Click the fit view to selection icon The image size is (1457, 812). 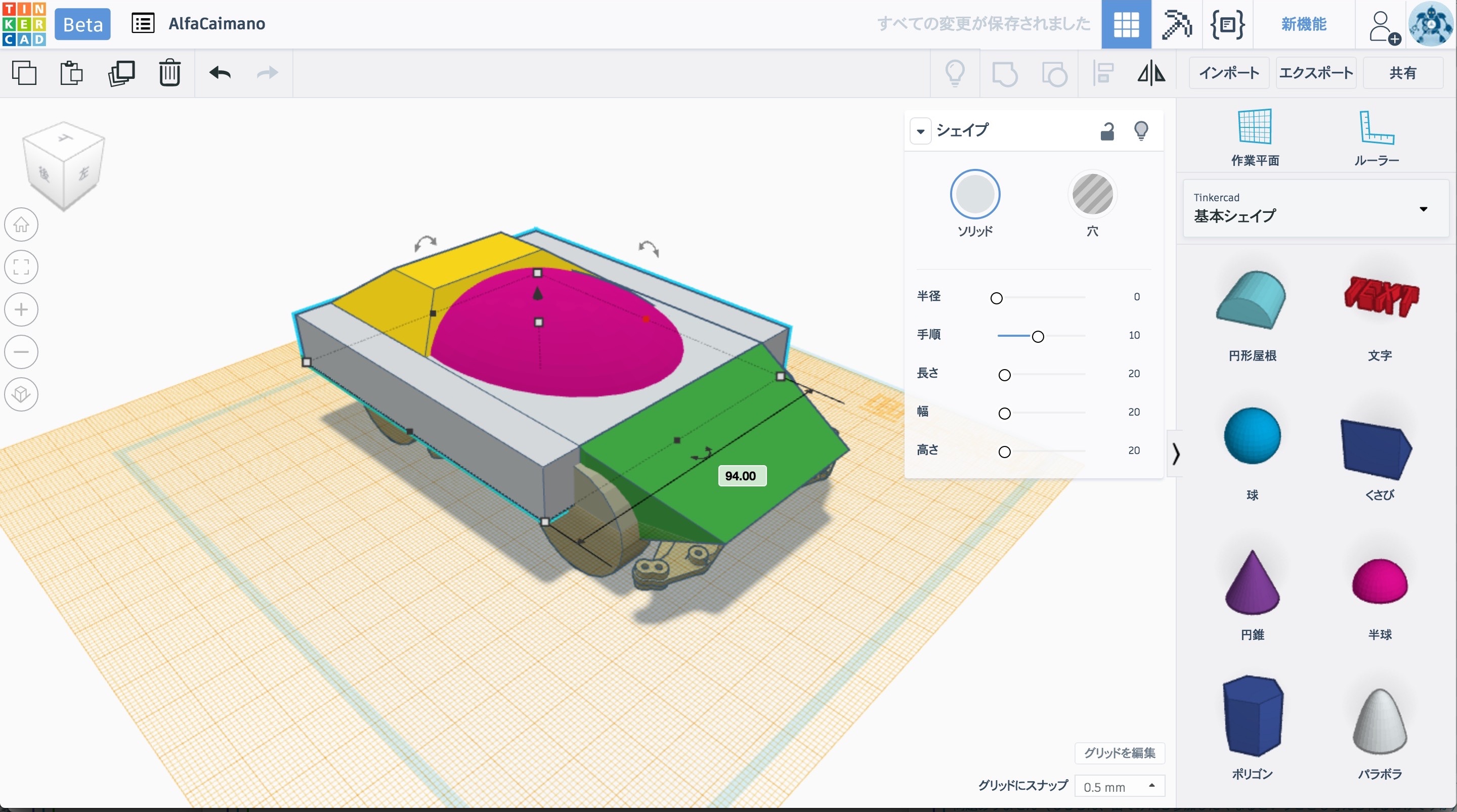coord(21,267)
